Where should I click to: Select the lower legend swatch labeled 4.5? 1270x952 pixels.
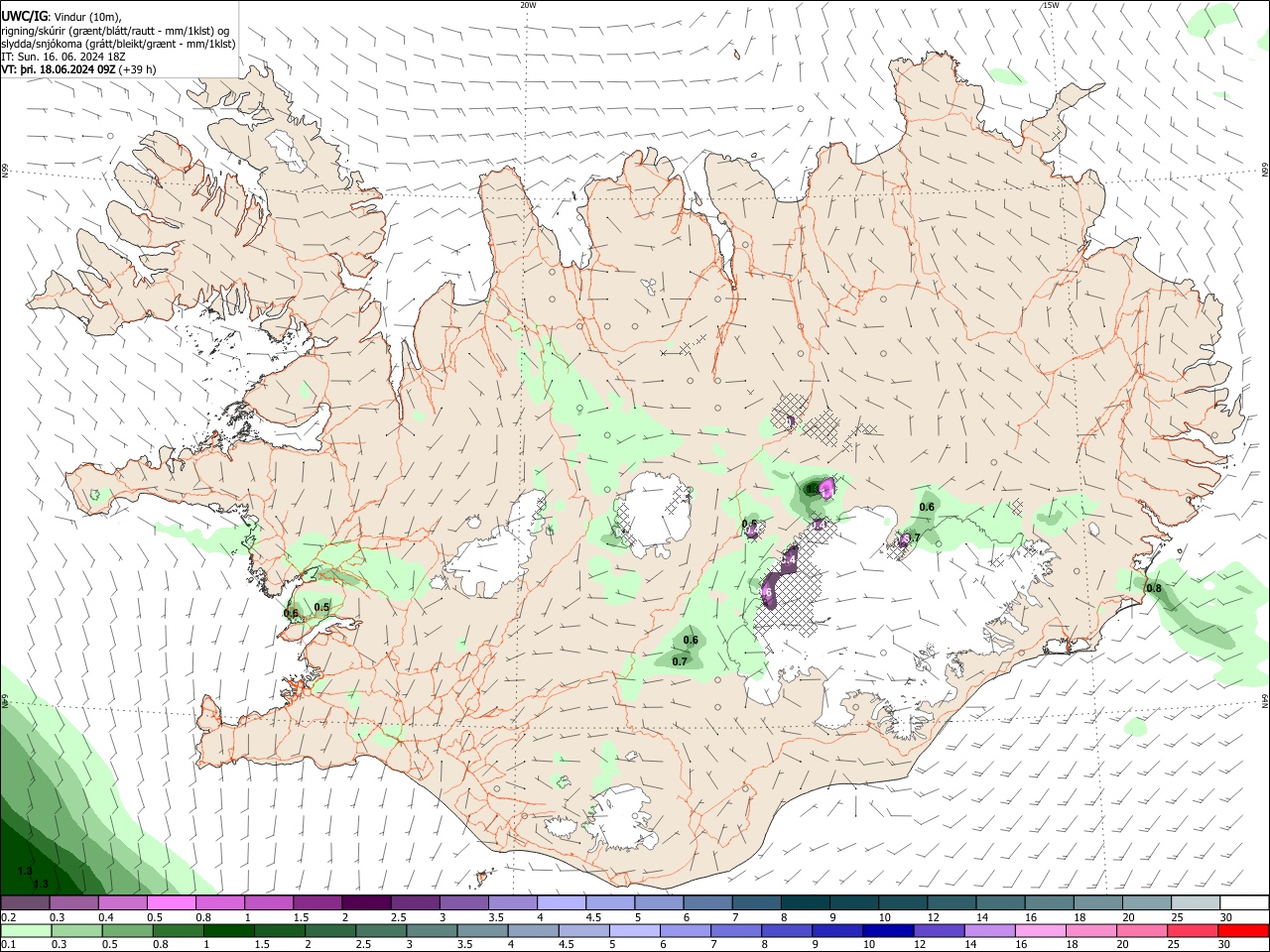582,930
